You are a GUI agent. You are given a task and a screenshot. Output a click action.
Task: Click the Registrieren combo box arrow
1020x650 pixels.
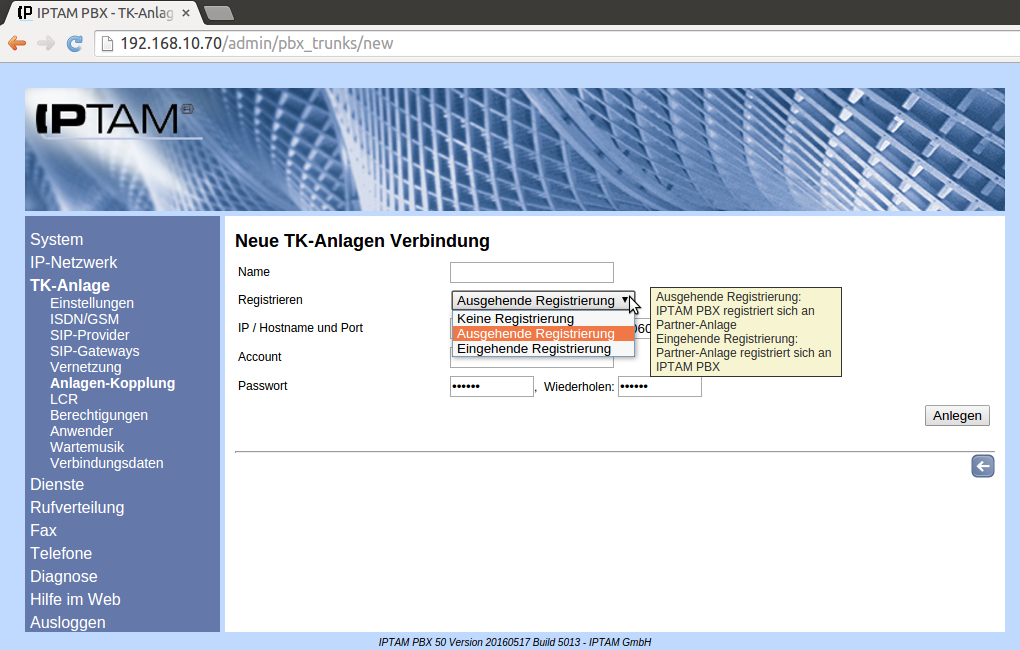pyautogui.click(x=624, y=300)
